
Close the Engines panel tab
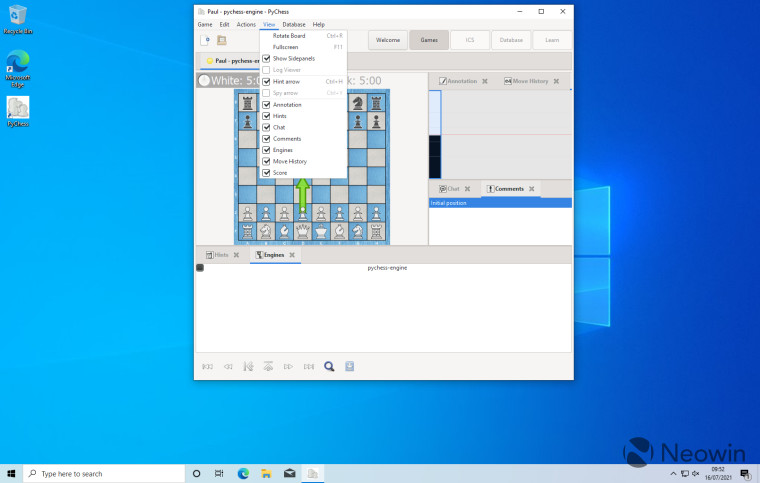tap(292, 255)
